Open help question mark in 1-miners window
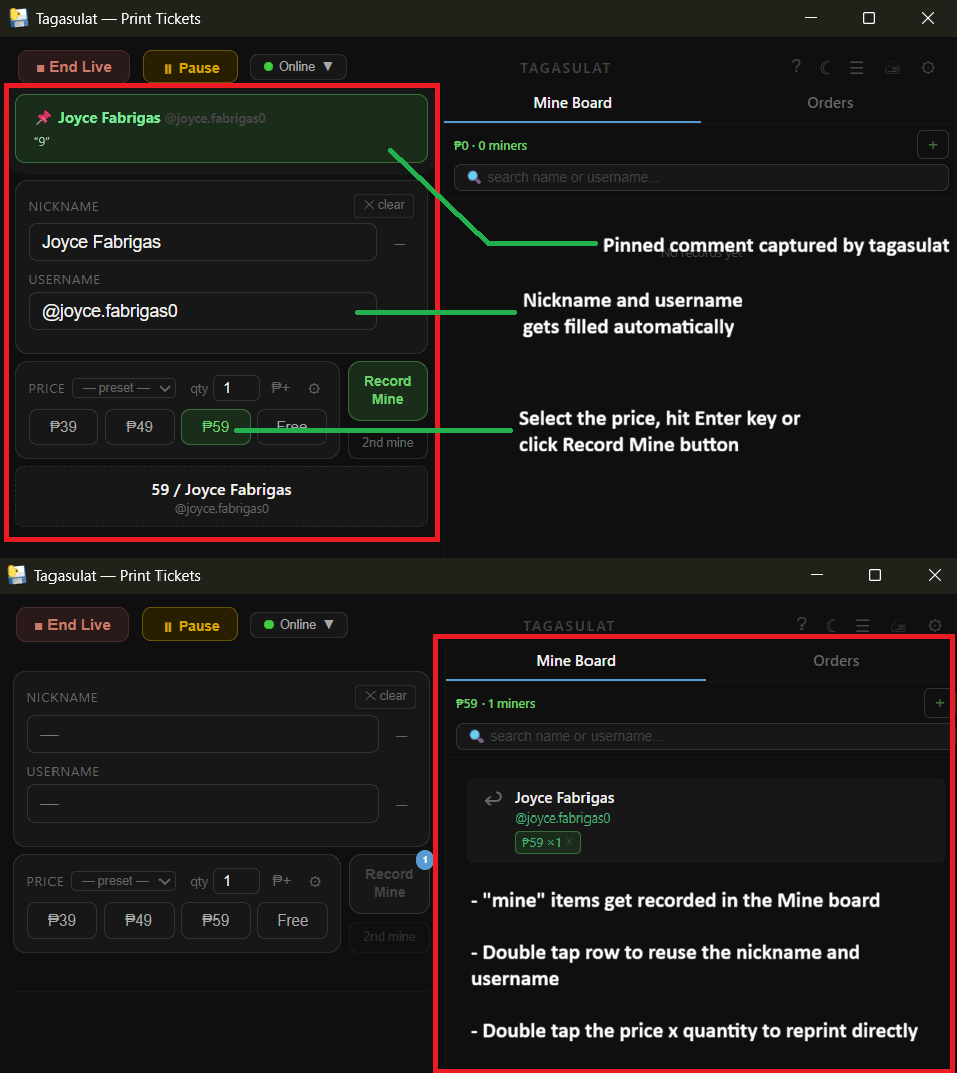 tap(802, 624)
